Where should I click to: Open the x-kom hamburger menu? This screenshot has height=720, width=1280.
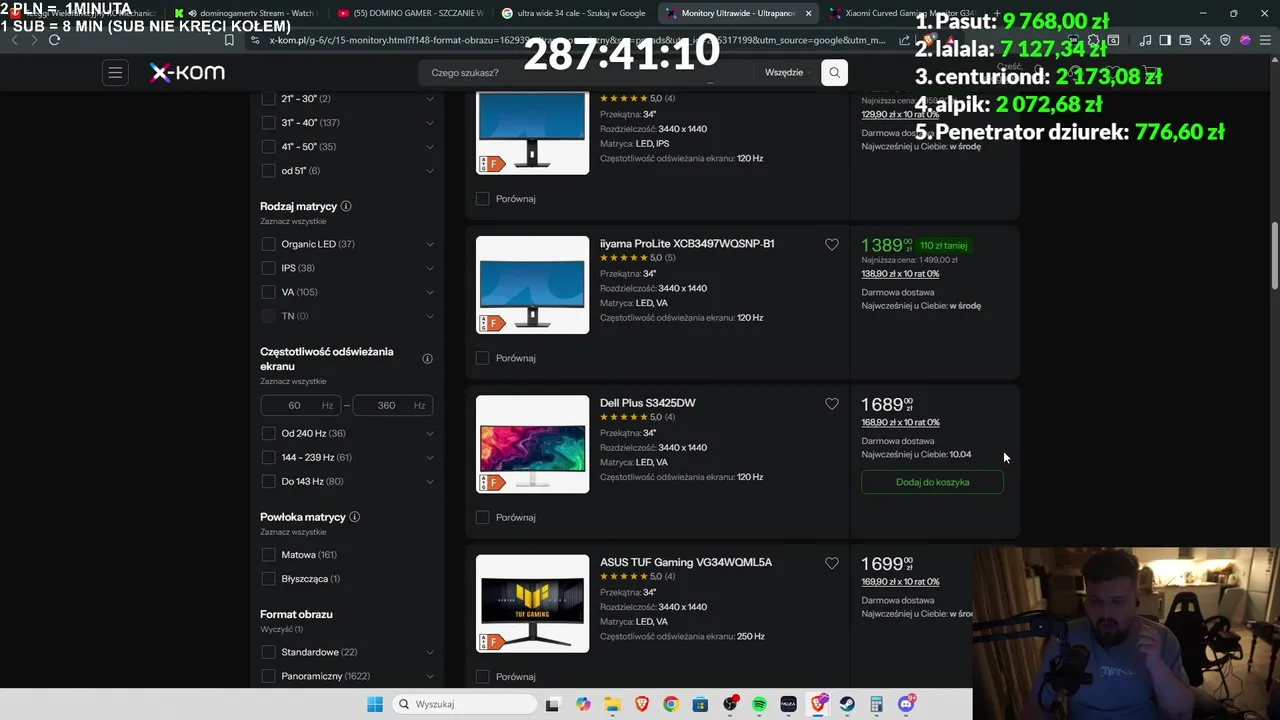[x=115, y=72]
